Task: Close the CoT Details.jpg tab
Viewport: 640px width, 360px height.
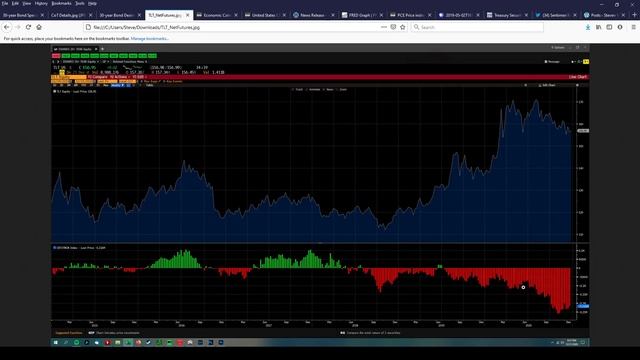Action: (91, 15)
